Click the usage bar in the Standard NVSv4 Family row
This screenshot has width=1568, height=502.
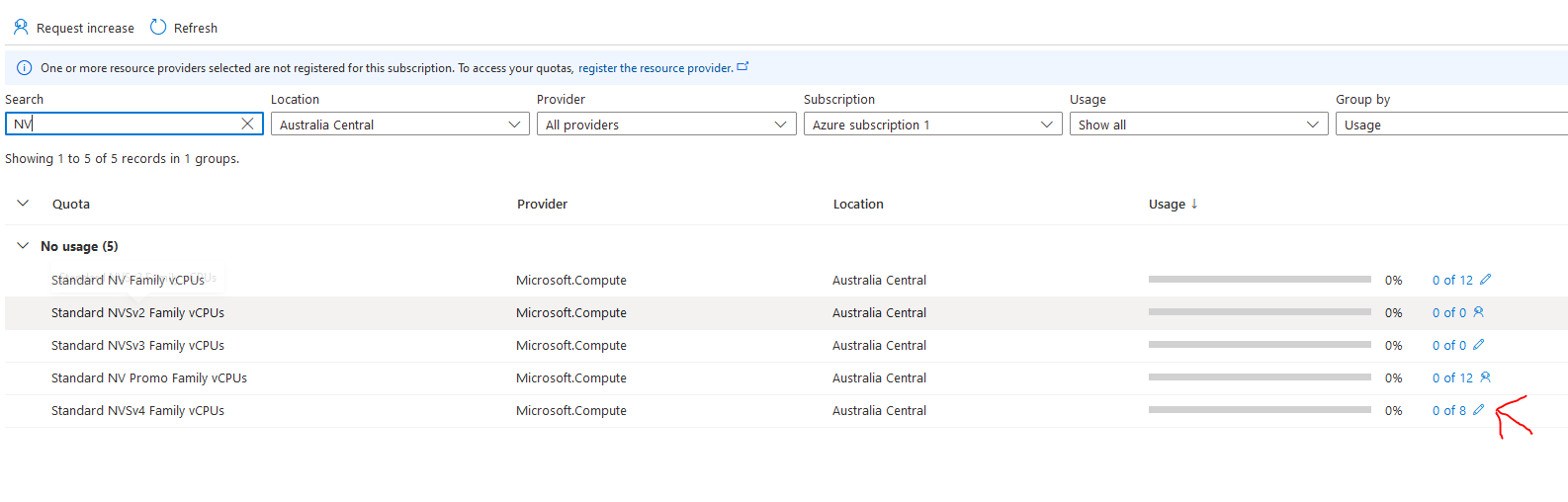pyautogui.click(x=1260, y=410)
